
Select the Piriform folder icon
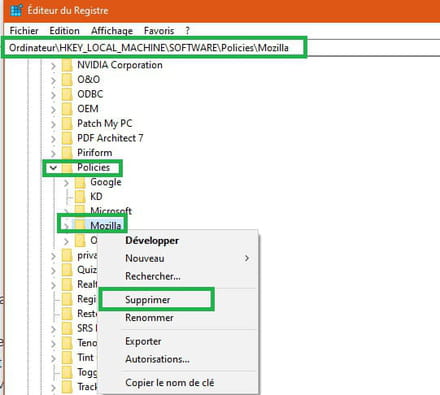(x=67, y=153)
